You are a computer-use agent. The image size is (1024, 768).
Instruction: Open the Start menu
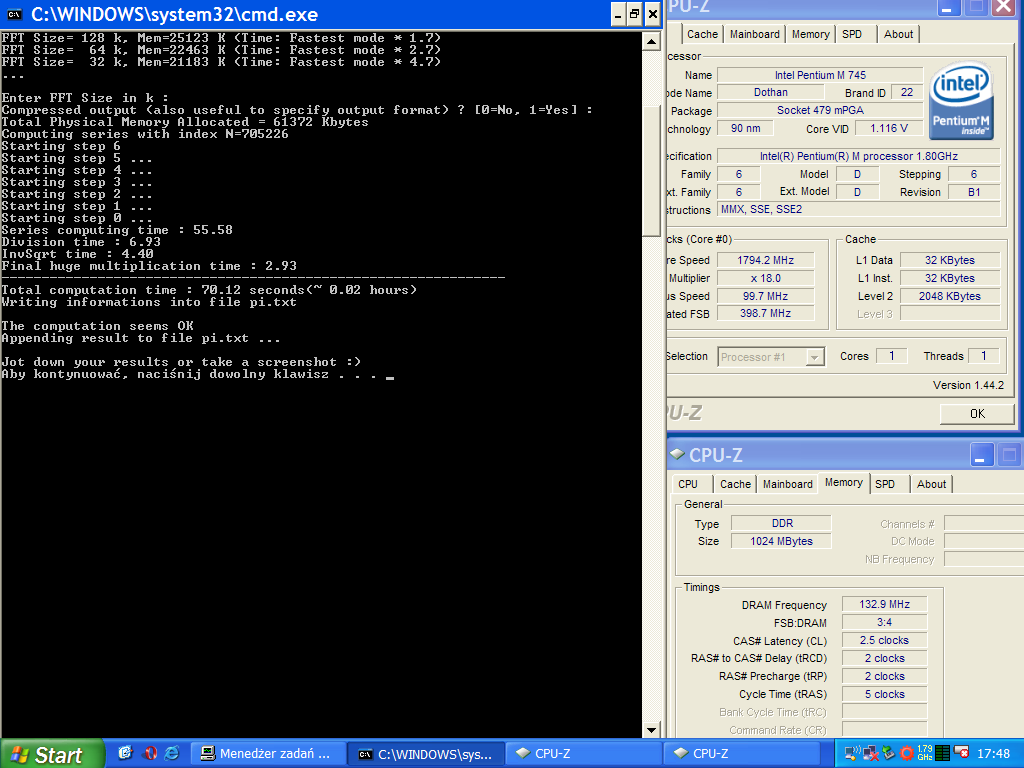coord(52,754)
